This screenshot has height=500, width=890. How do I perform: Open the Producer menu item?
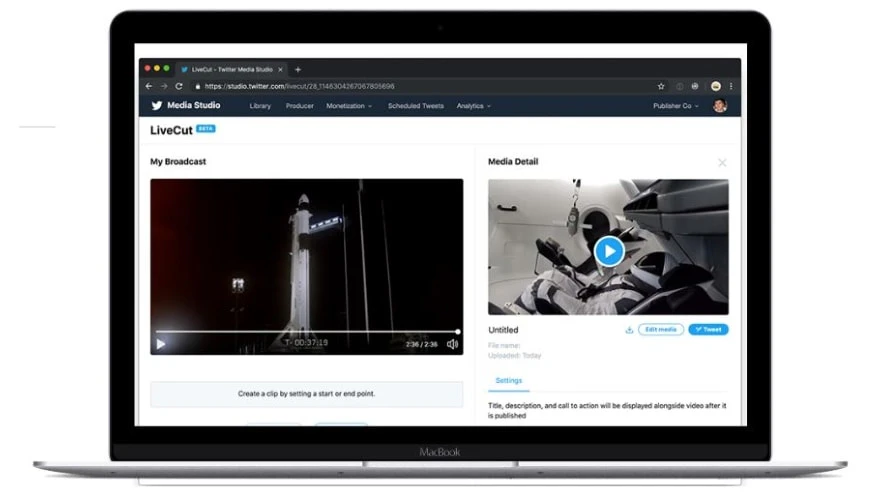point(300,106)
